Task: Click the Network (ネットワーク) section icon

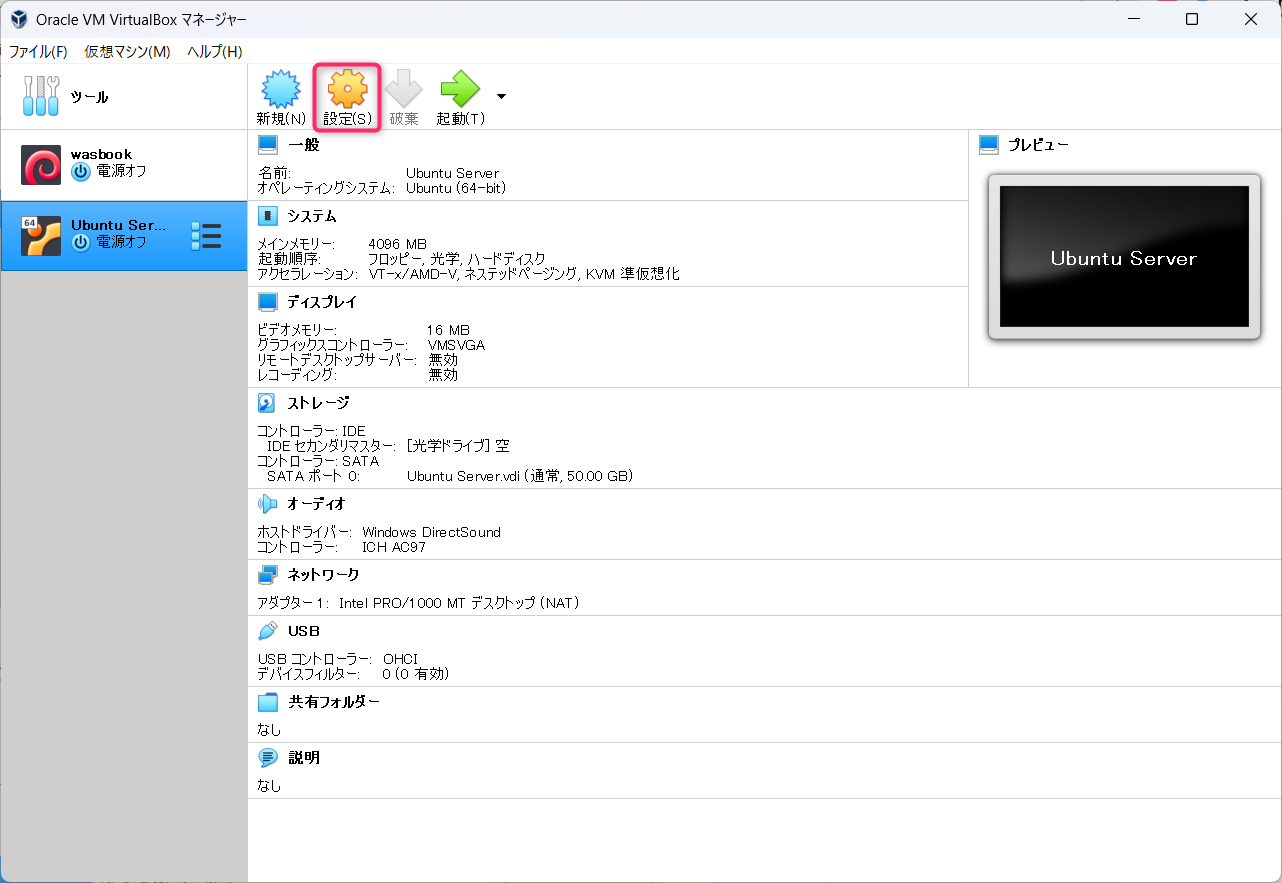Action: click(x=267, y=575)
